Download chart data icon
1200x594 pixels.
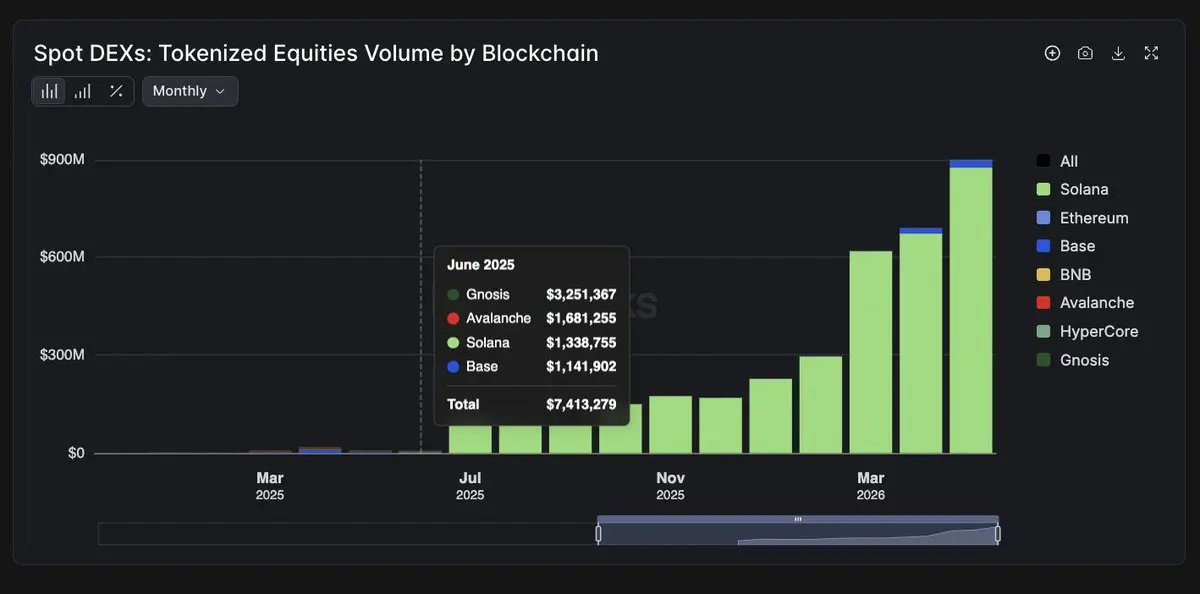[x=1118, y=53]
